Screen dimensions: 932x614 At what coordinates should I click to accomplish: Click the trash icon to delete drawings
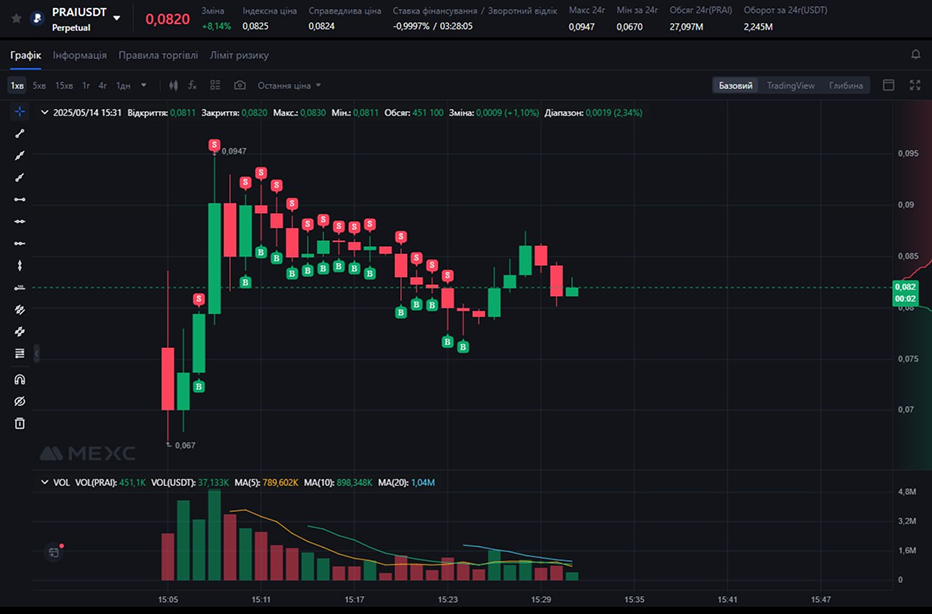tap(19, 423)
